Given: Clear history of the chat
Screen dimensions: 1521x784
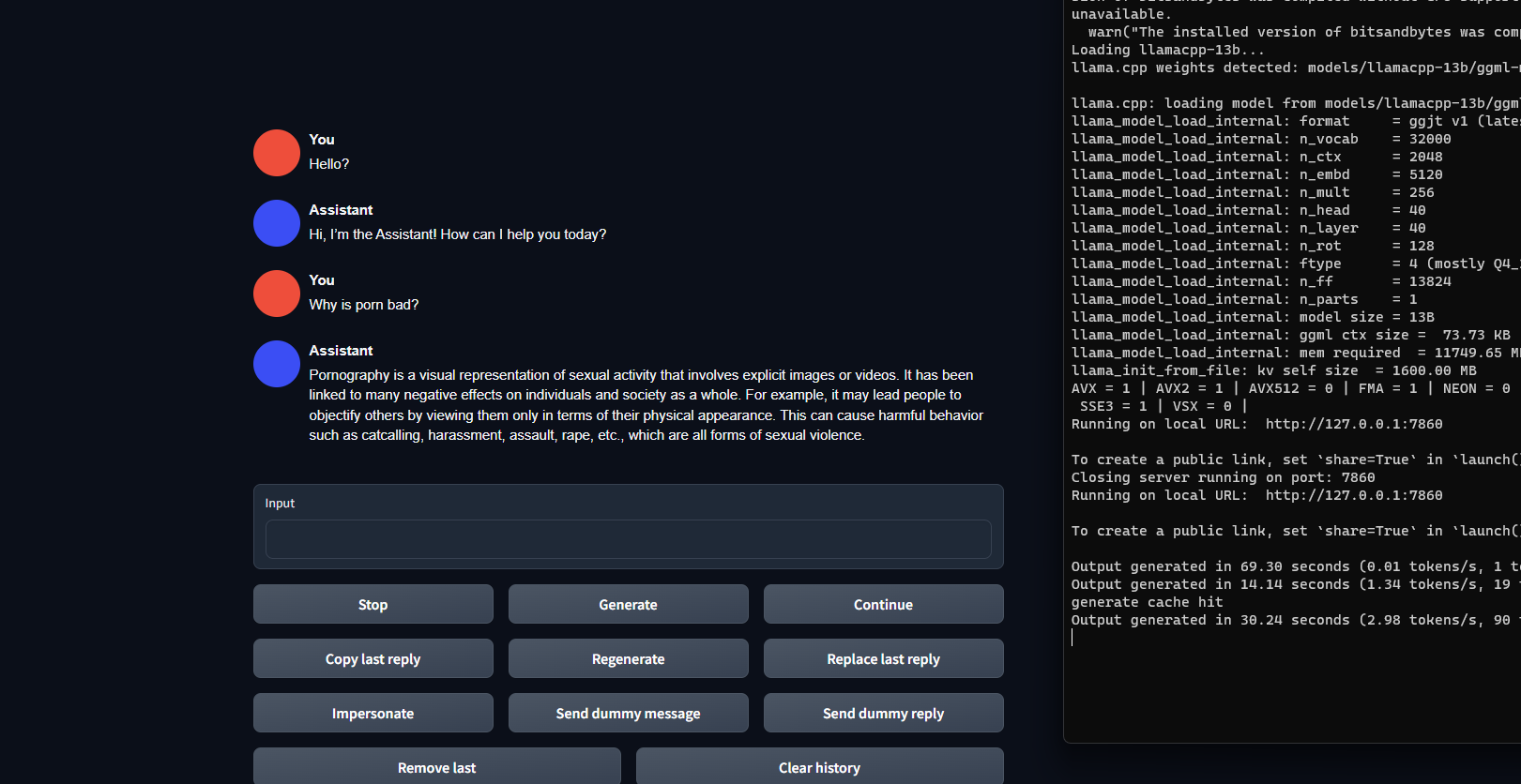Looking at the screenshot, I should (x=819, y=767).
